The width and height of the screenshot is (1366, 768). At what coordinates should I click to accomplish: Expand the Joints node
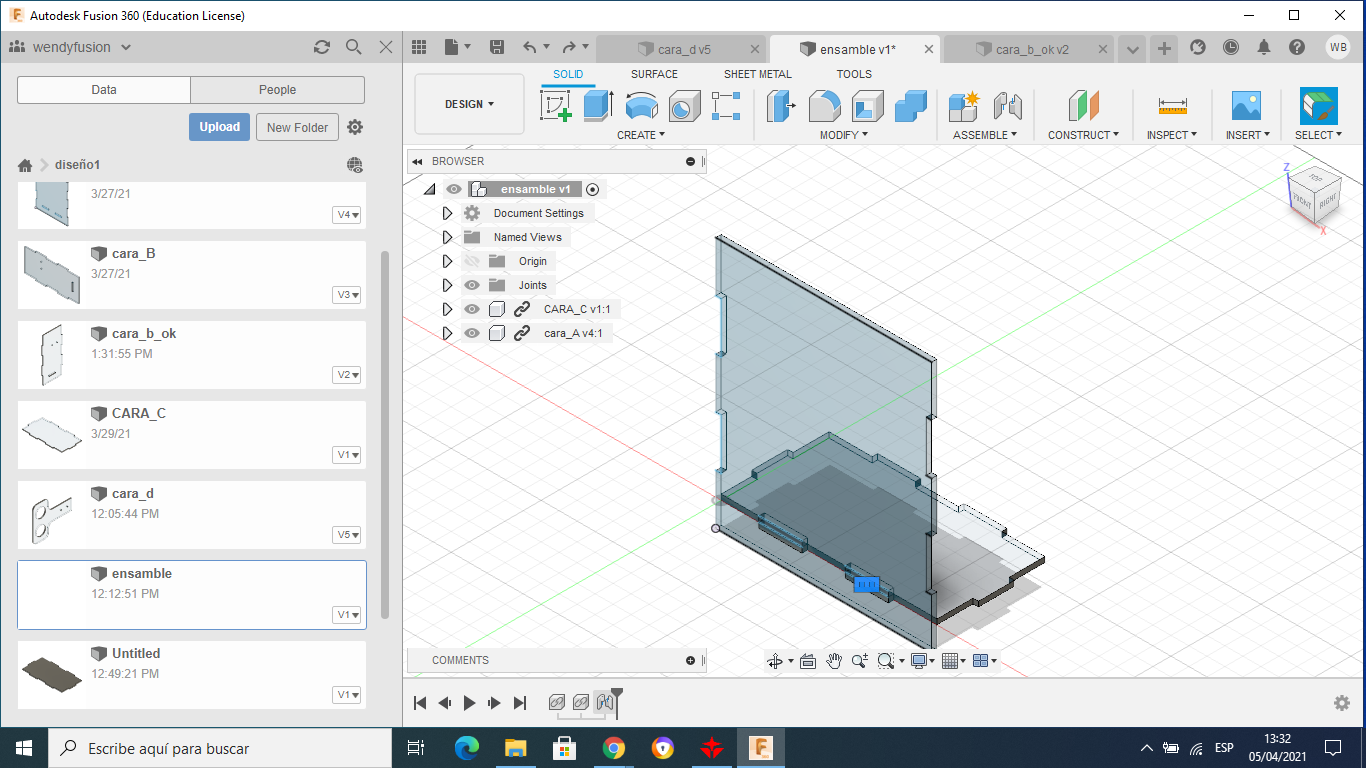(x=447, y=285)
